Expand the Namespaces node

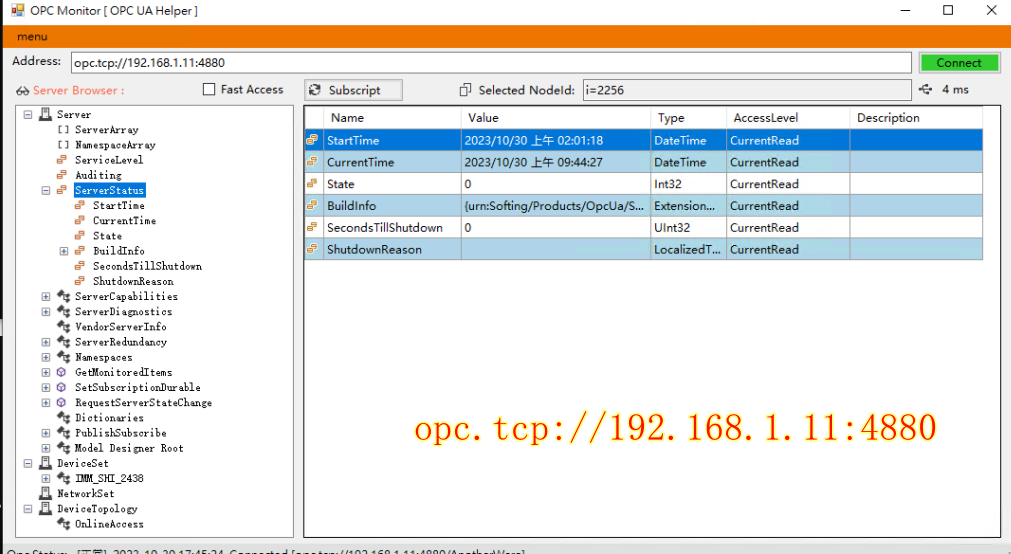46,357
